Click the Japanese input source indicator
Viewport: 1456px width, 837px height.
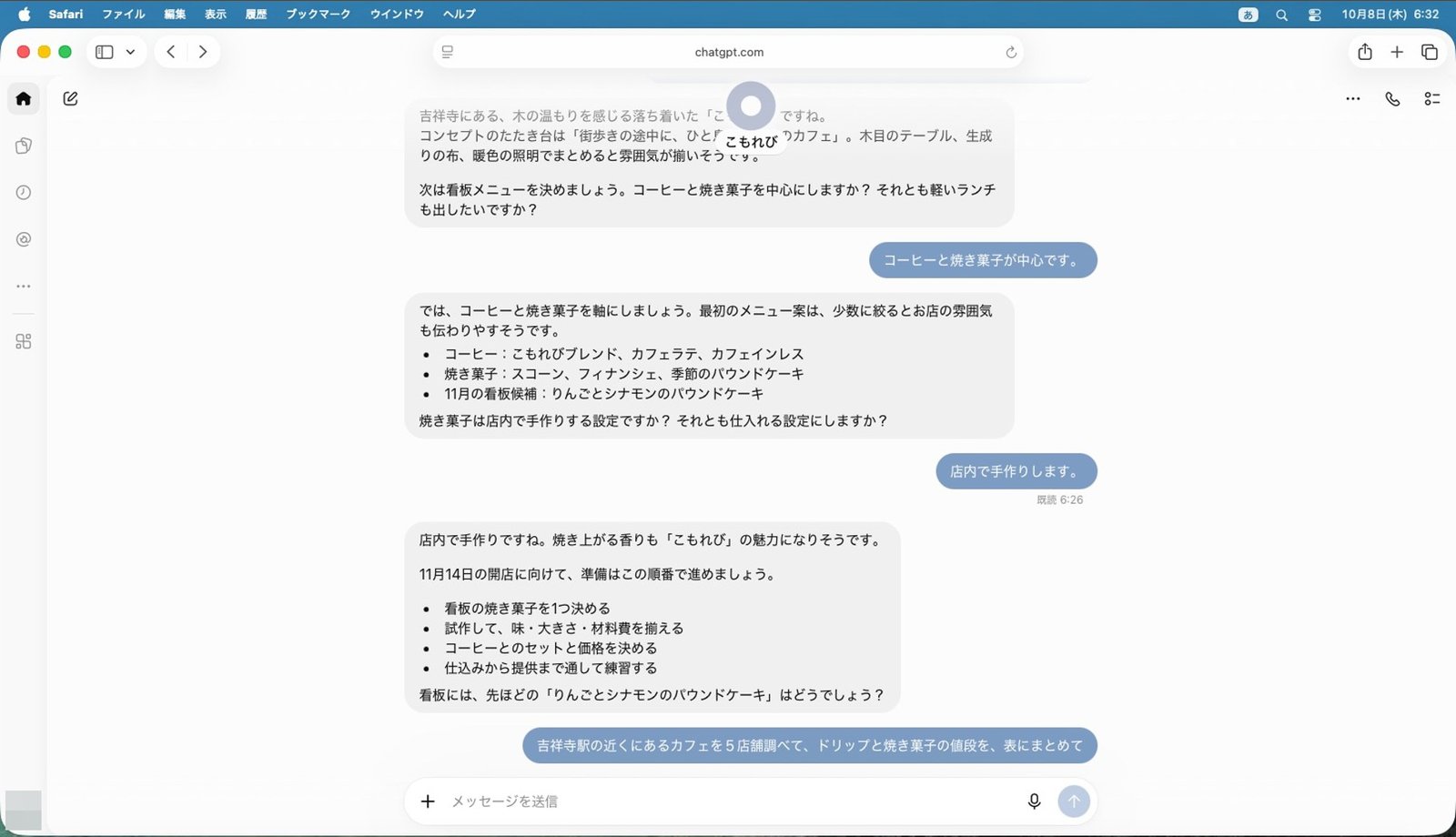(x=1249, y=15)
